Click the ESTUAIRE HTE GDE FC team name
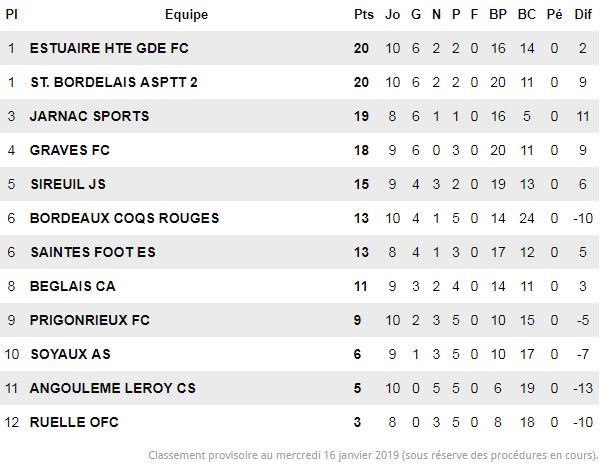Screen dimensions: 601x470 109,48
